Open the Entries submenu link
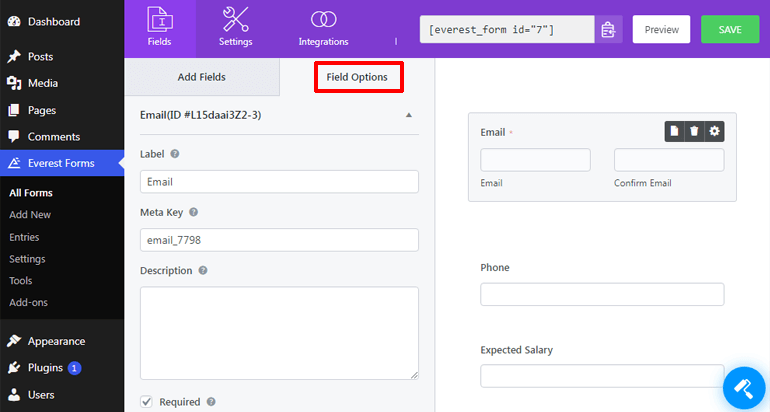This screenshot has height=412, width=770. click(x=24, y=237)
